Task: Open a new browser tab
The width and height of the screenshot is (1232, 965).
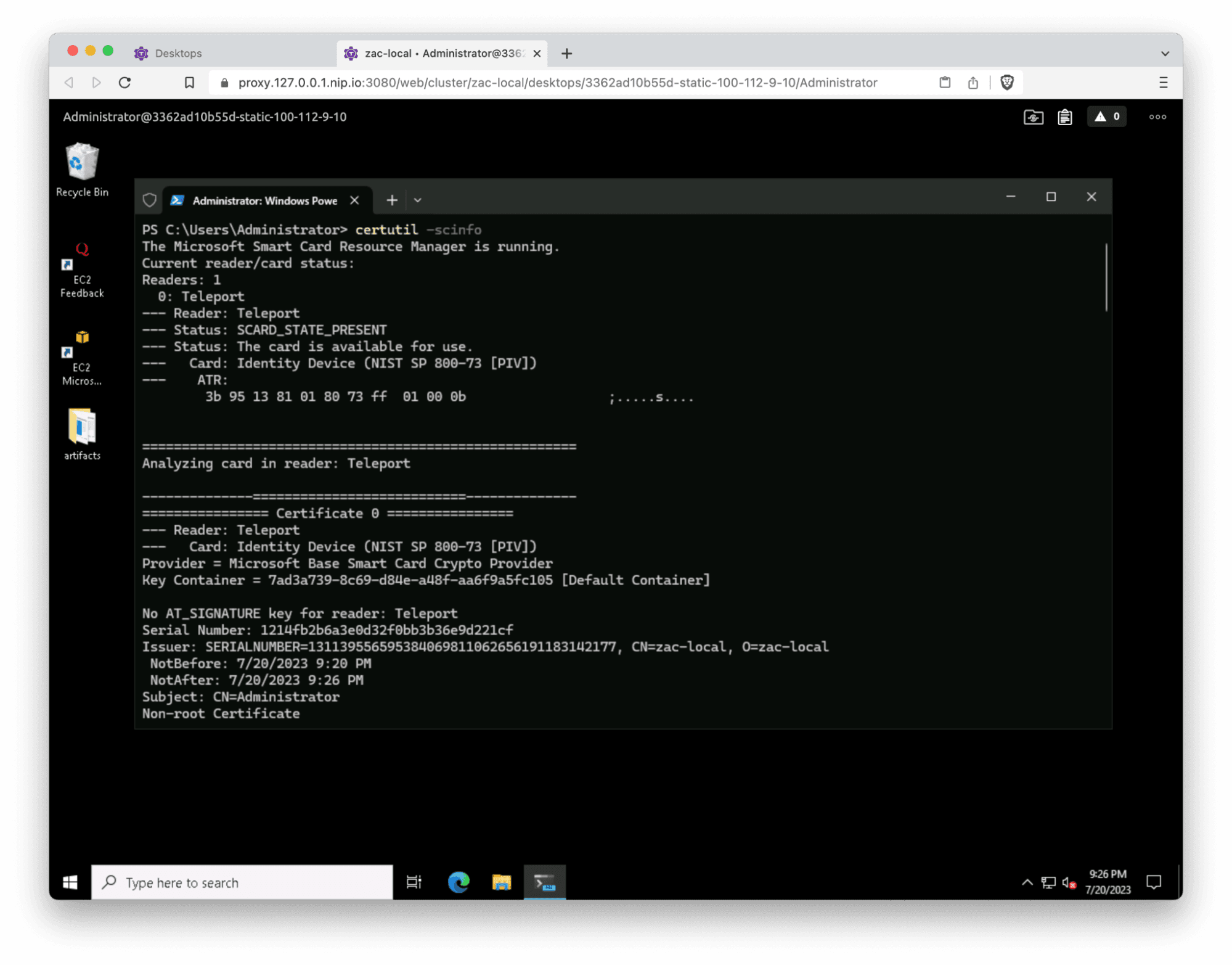Action: (x=566, y=54)
